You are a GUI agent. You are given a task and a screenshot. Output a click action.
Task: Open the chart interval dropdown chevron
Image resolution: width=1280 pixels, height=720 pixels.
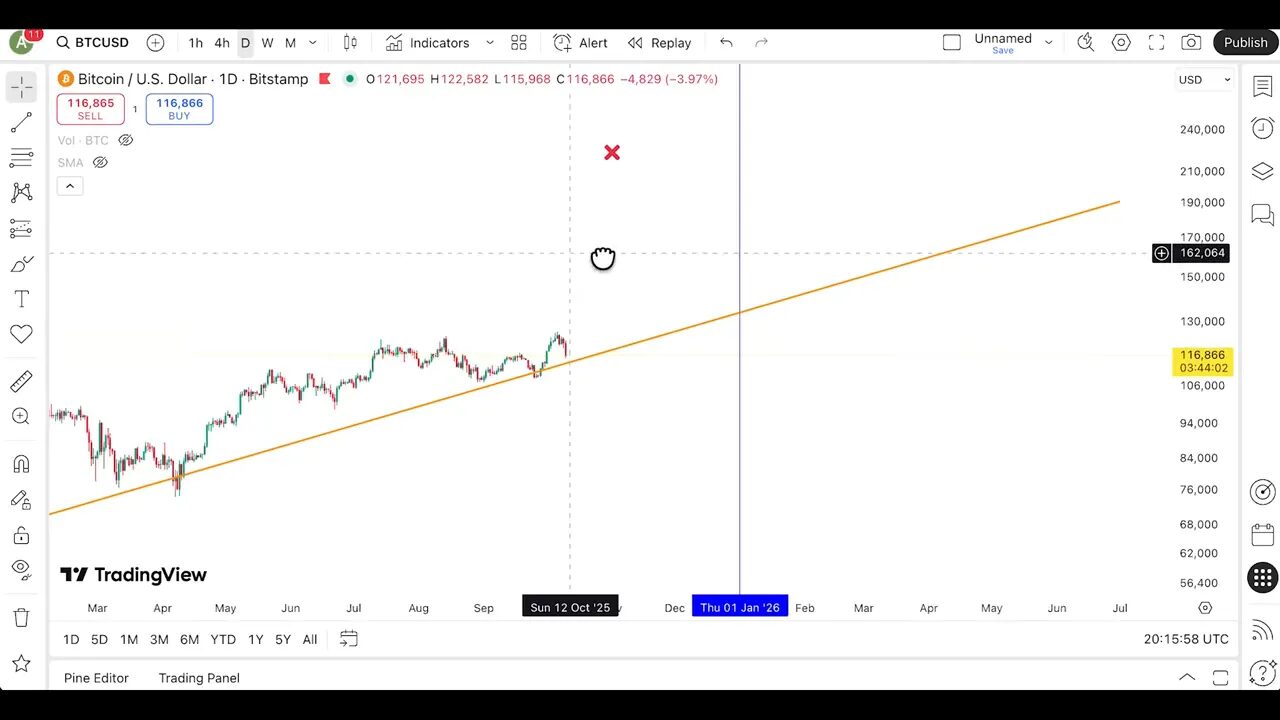pos(312,43)
